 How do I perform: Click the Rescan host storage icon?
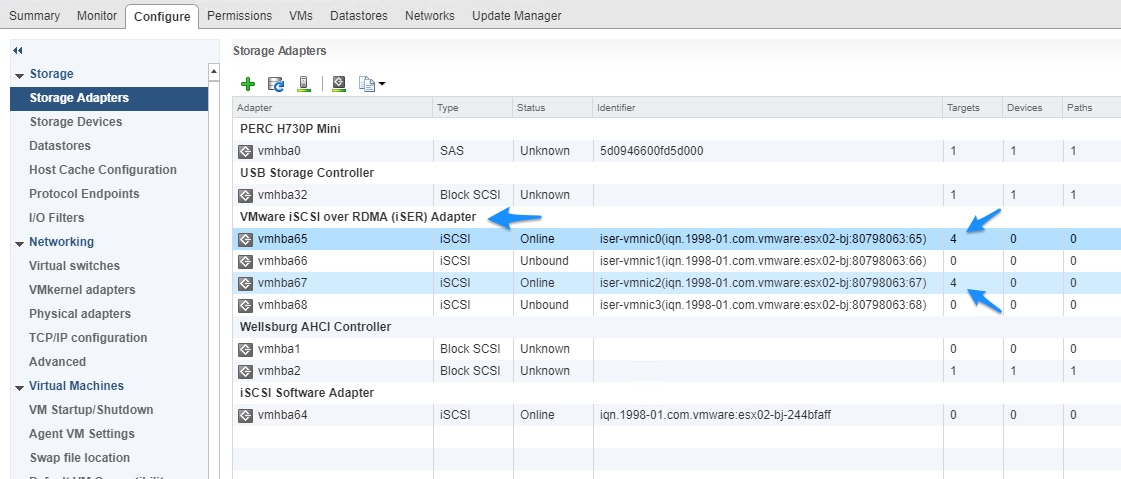304,84
